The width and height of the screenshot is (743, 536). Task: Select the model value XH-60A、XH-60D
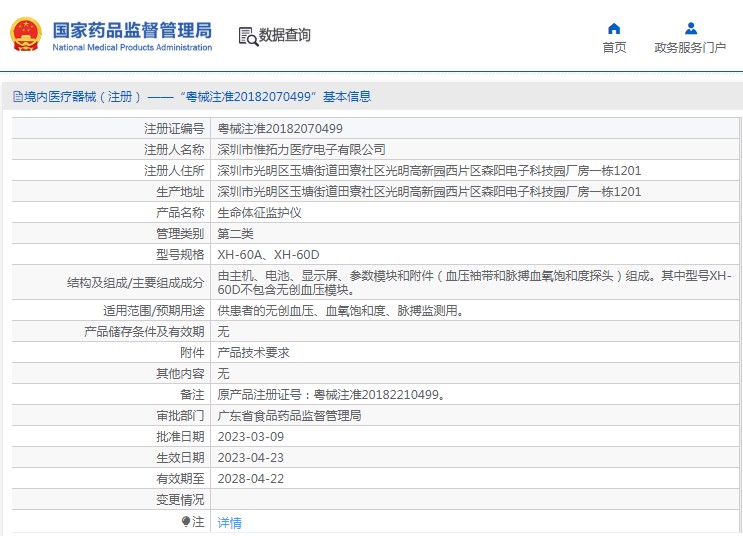click(268, 254)
